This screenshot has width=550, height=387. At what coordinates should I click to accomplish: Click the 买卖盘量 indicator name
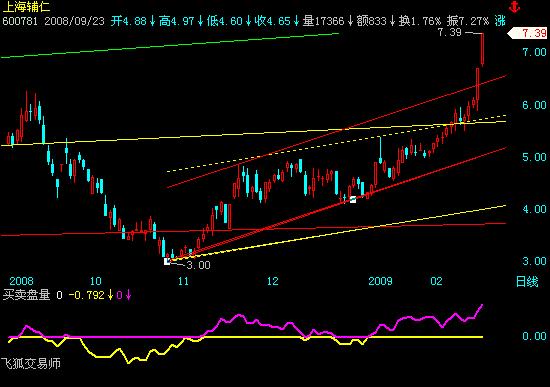tap(27, 295)
